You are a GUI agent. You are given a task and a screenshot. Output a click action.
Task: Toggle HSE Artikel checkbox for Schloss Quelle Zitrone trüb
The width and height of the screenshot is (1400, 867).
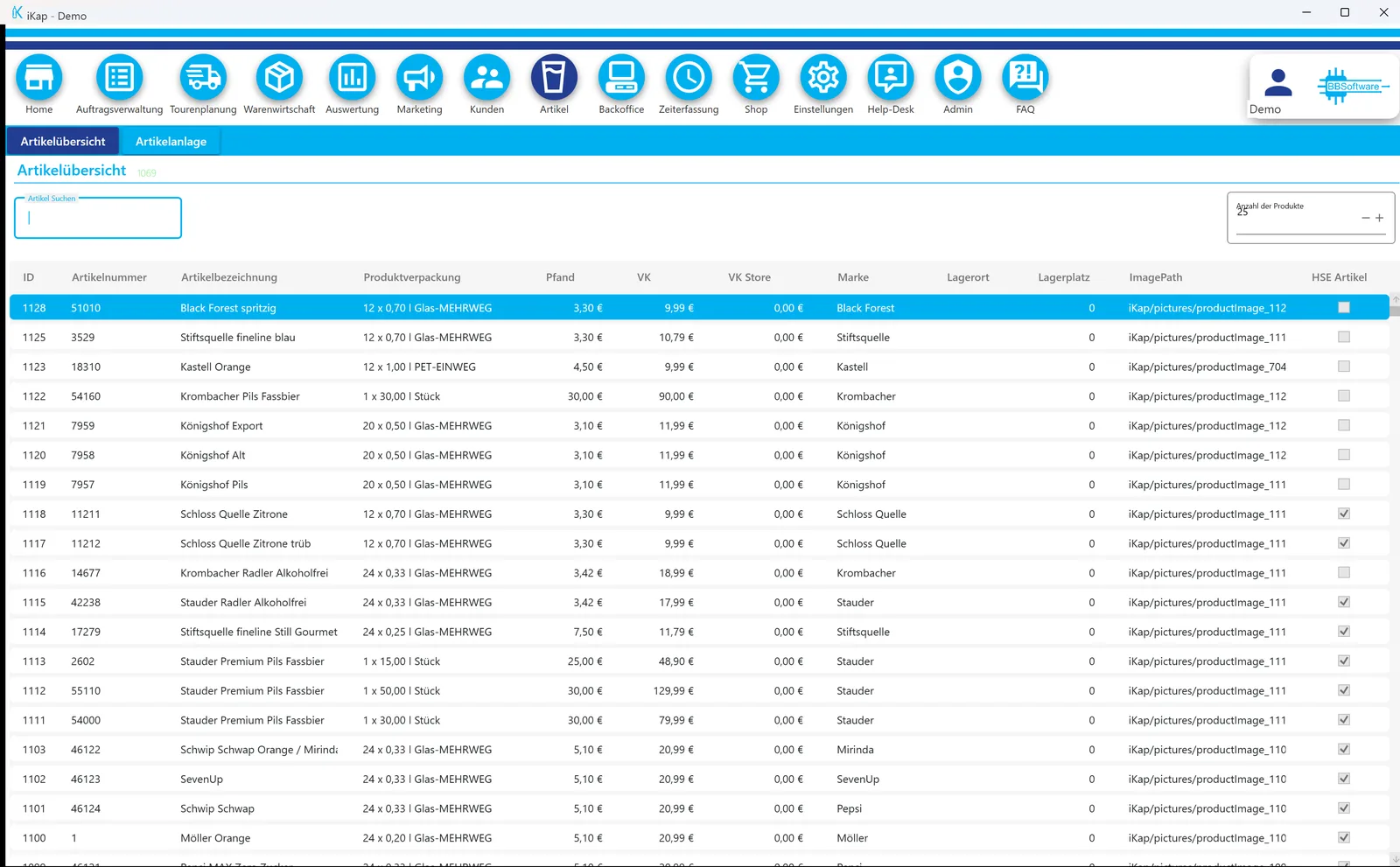1344,543
